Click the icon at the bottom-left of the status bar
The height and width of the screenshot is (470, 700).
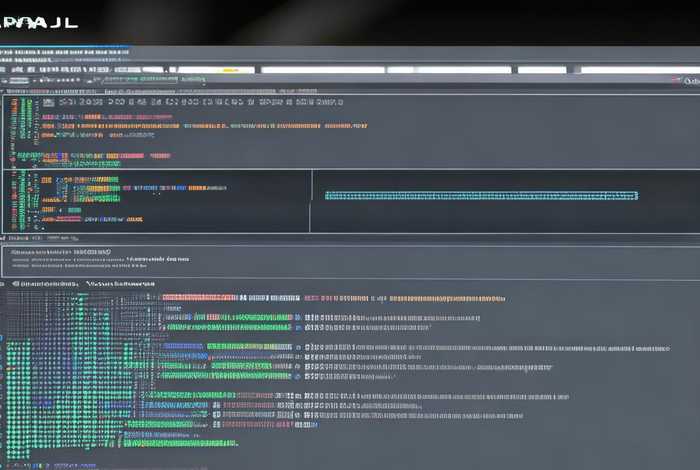(10, 463)
